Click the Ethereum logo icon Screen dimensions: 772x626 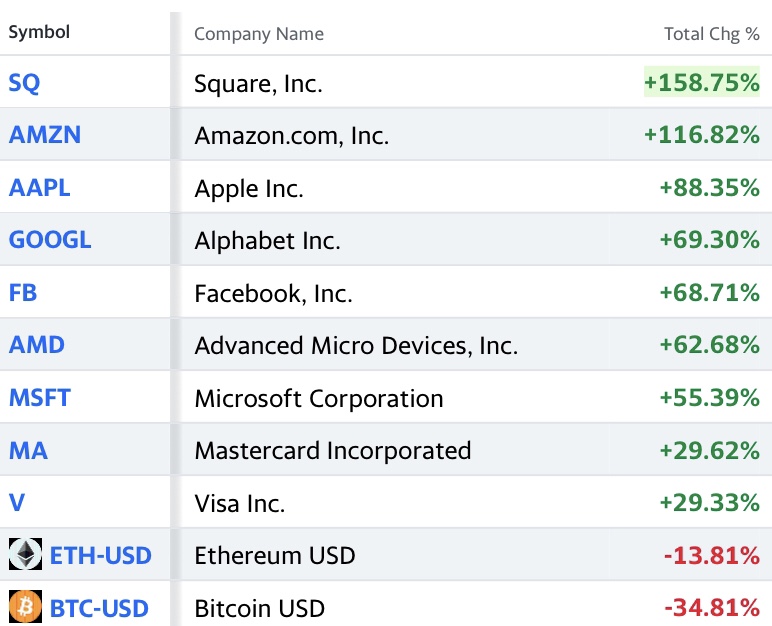25,555
